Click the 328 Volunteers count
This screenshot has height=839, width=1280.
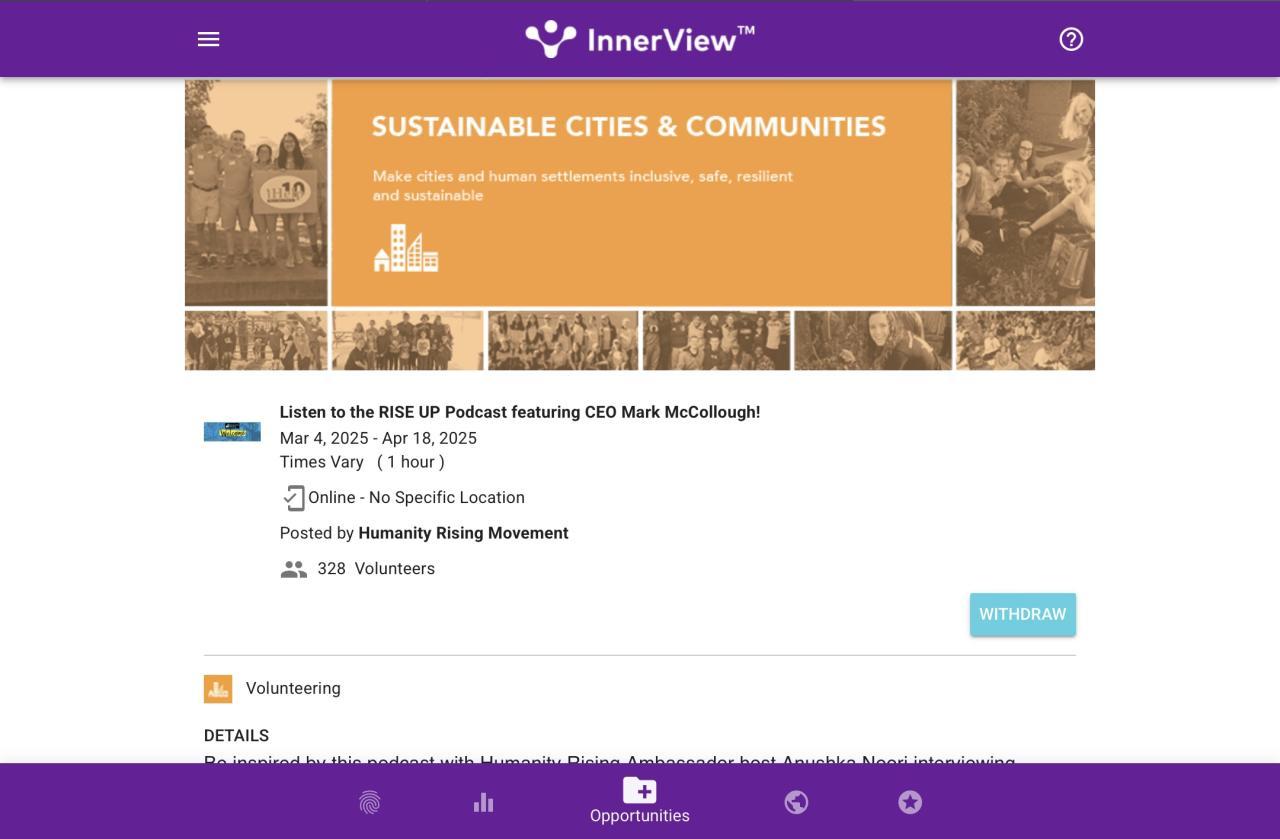[376, 569]
